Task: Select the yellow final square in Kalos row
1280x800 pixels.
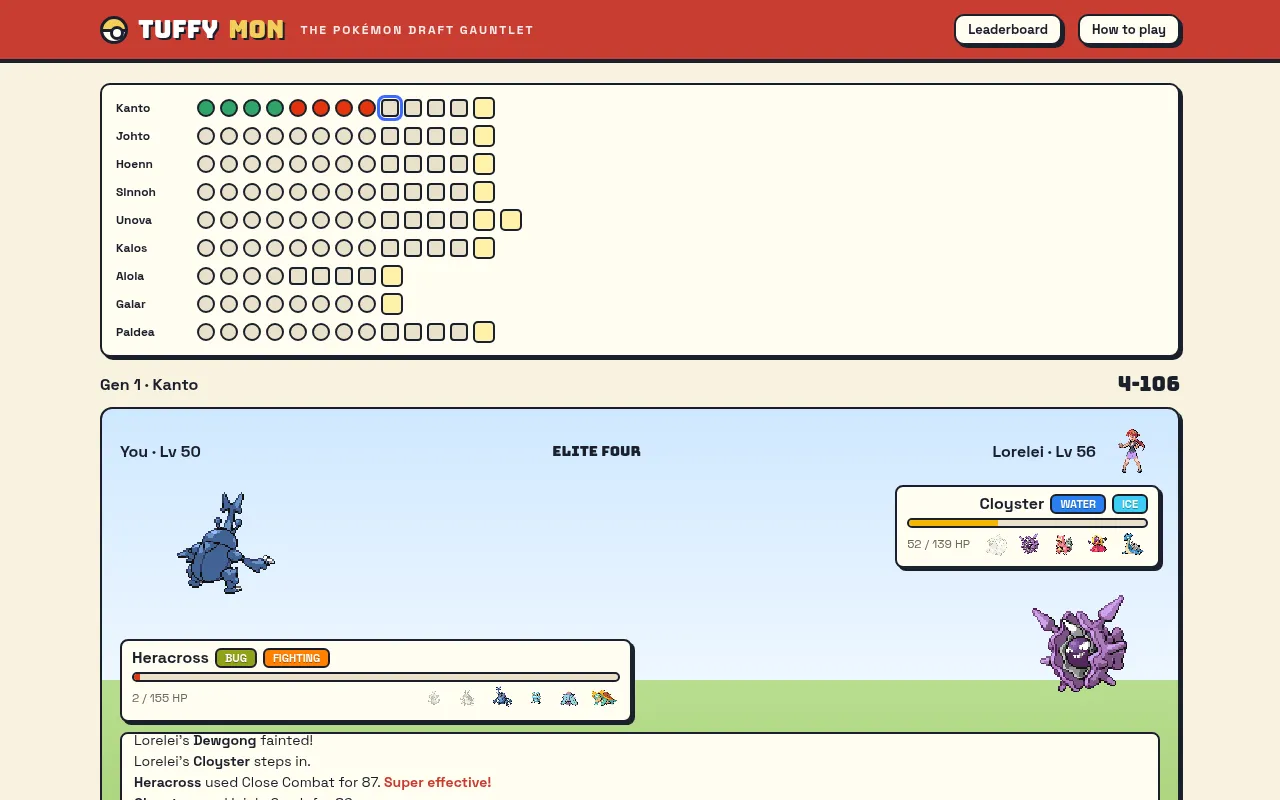Action: tap(484, 248)
